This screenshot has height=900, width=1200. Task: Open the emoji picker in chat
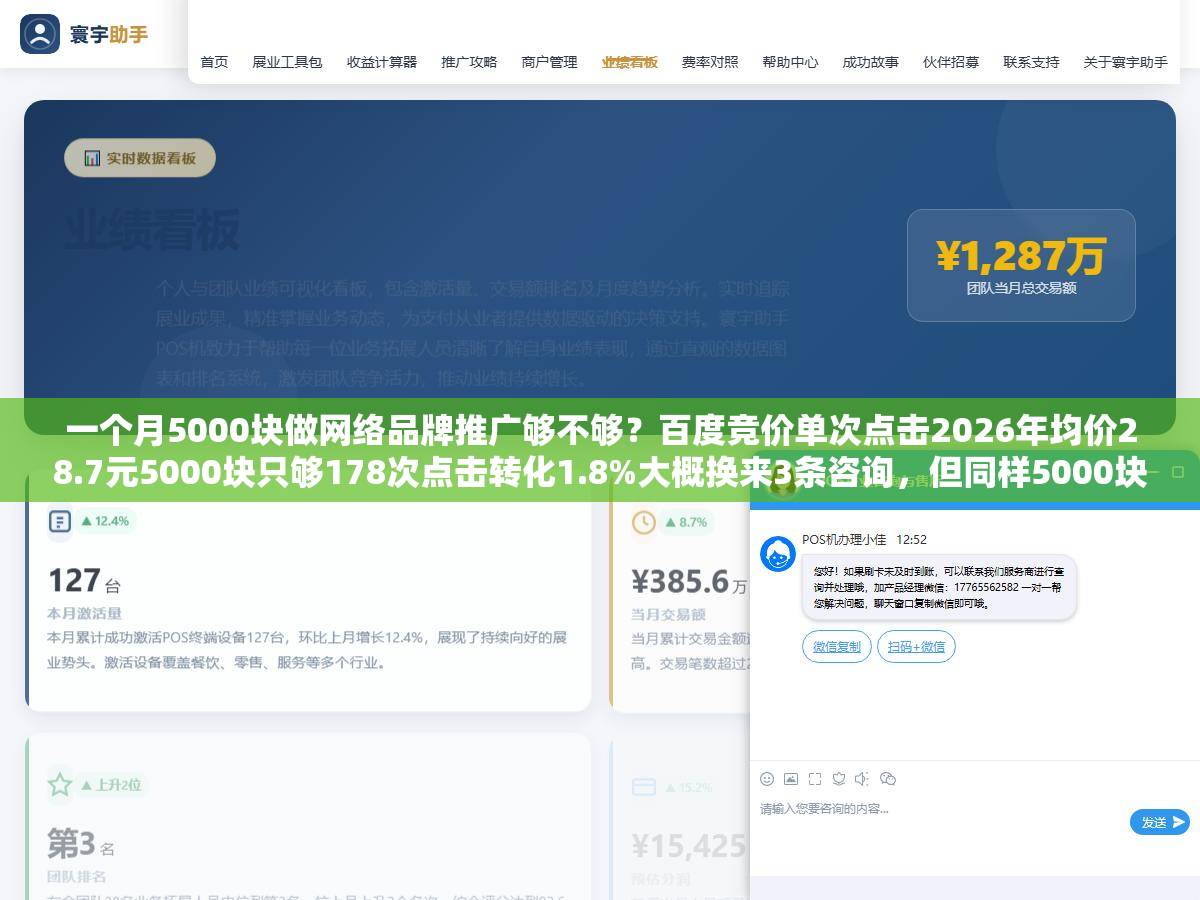tap(767, 779)
